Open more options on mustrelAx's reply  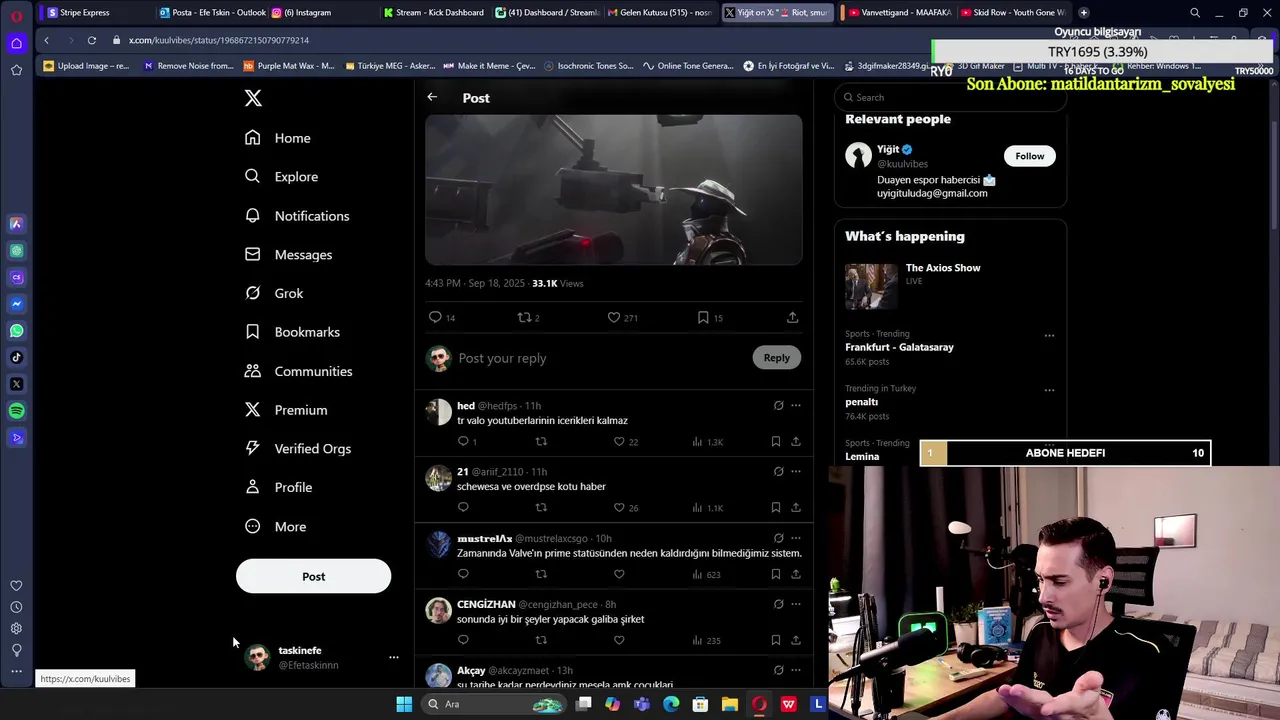(796, 538)
